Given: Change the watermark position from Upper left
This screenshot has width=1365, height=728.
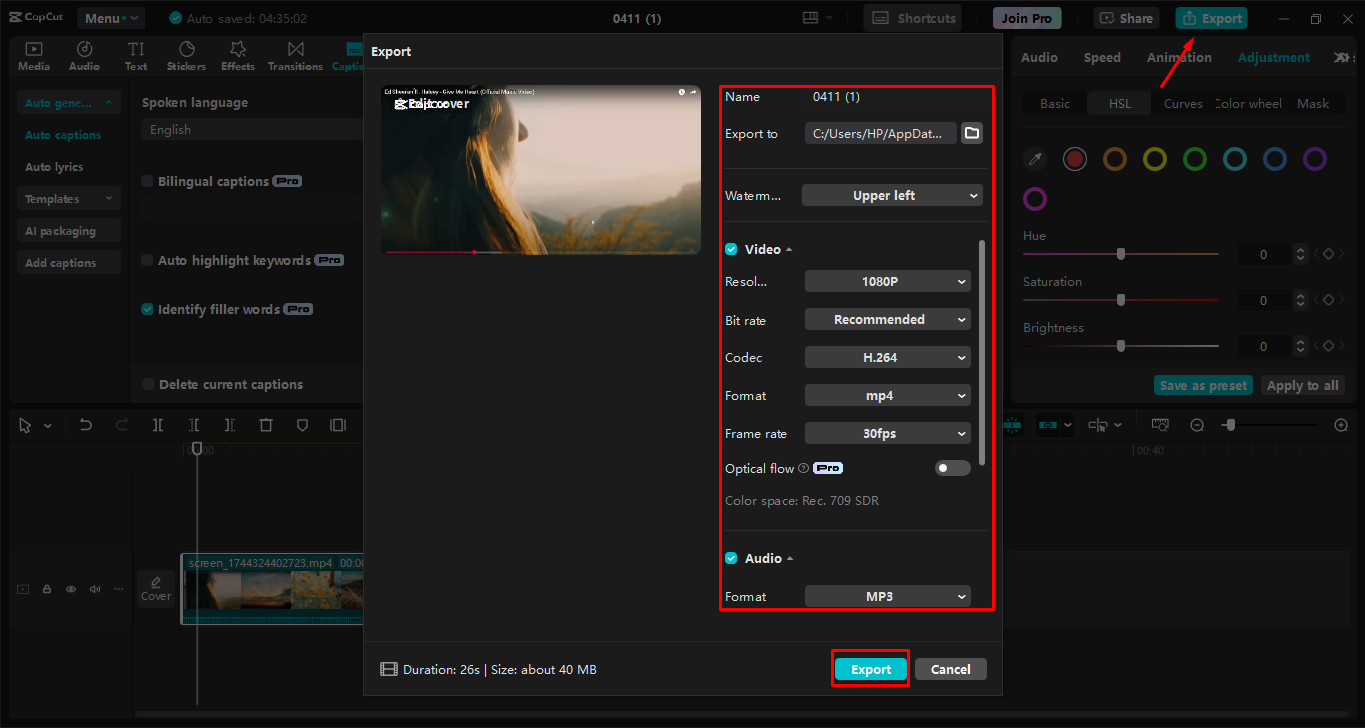Looking at the screenshot, I should click(x=891, y=195).
